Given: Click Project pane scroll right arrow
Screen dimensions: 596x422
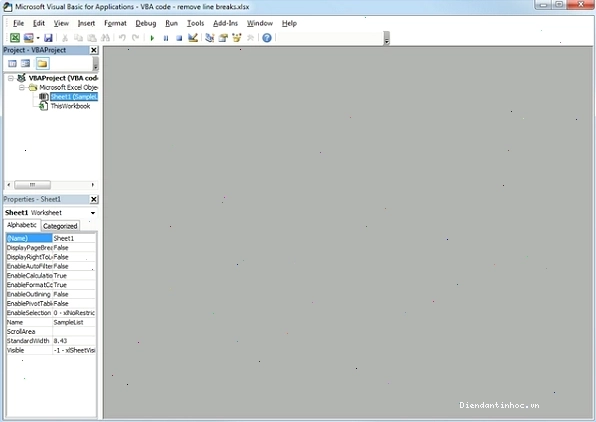Looking at the screenshot, I should click(93, 185).
